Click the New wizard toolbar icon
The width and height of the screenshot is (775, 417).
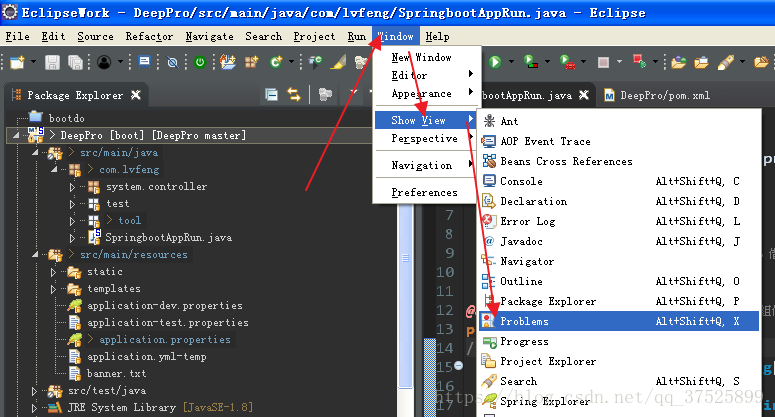point(17,62)
